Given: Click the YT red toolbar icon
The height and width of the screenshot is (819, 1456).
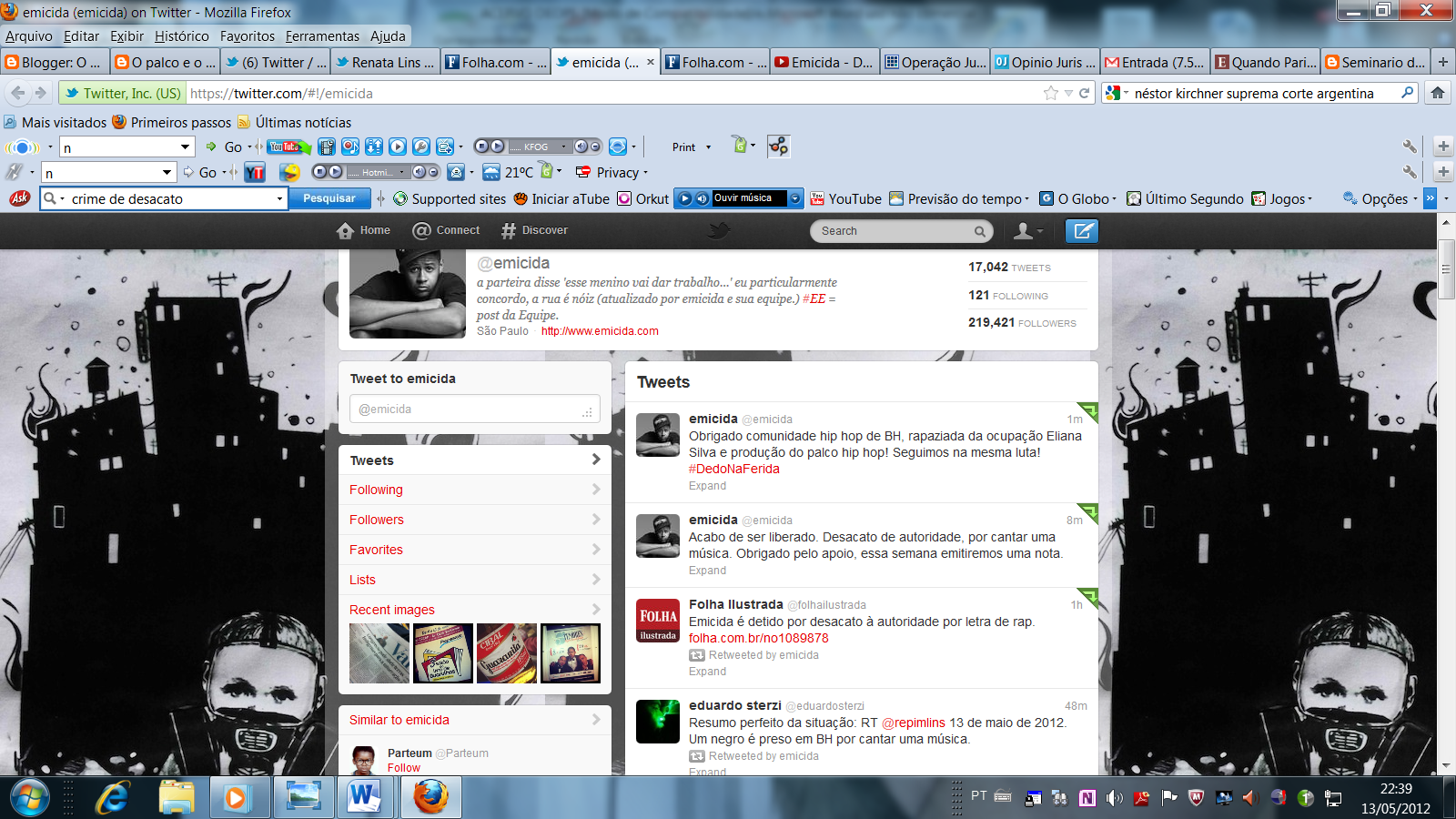Looking at the screenshot, I should tap(255, 172).
